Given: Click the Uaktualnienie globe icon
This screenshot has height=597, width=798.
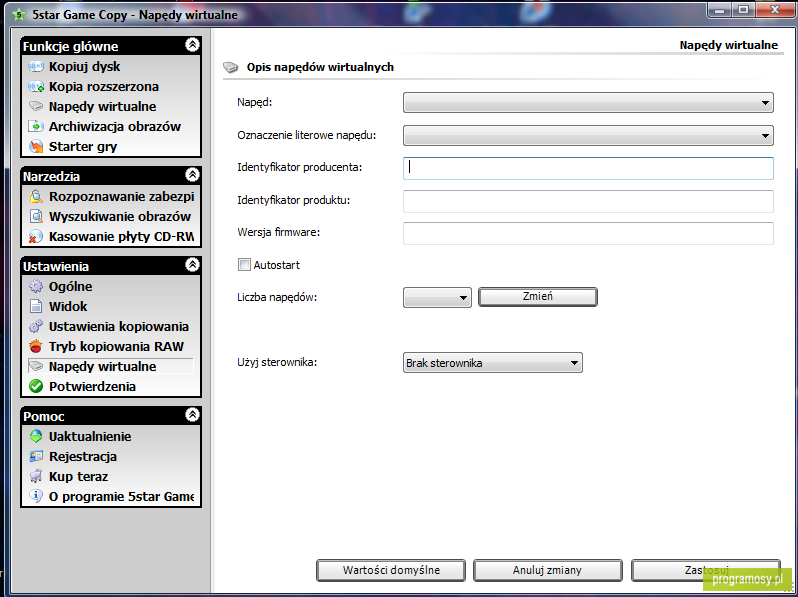Looking at the screenshot, I should 36,437.
